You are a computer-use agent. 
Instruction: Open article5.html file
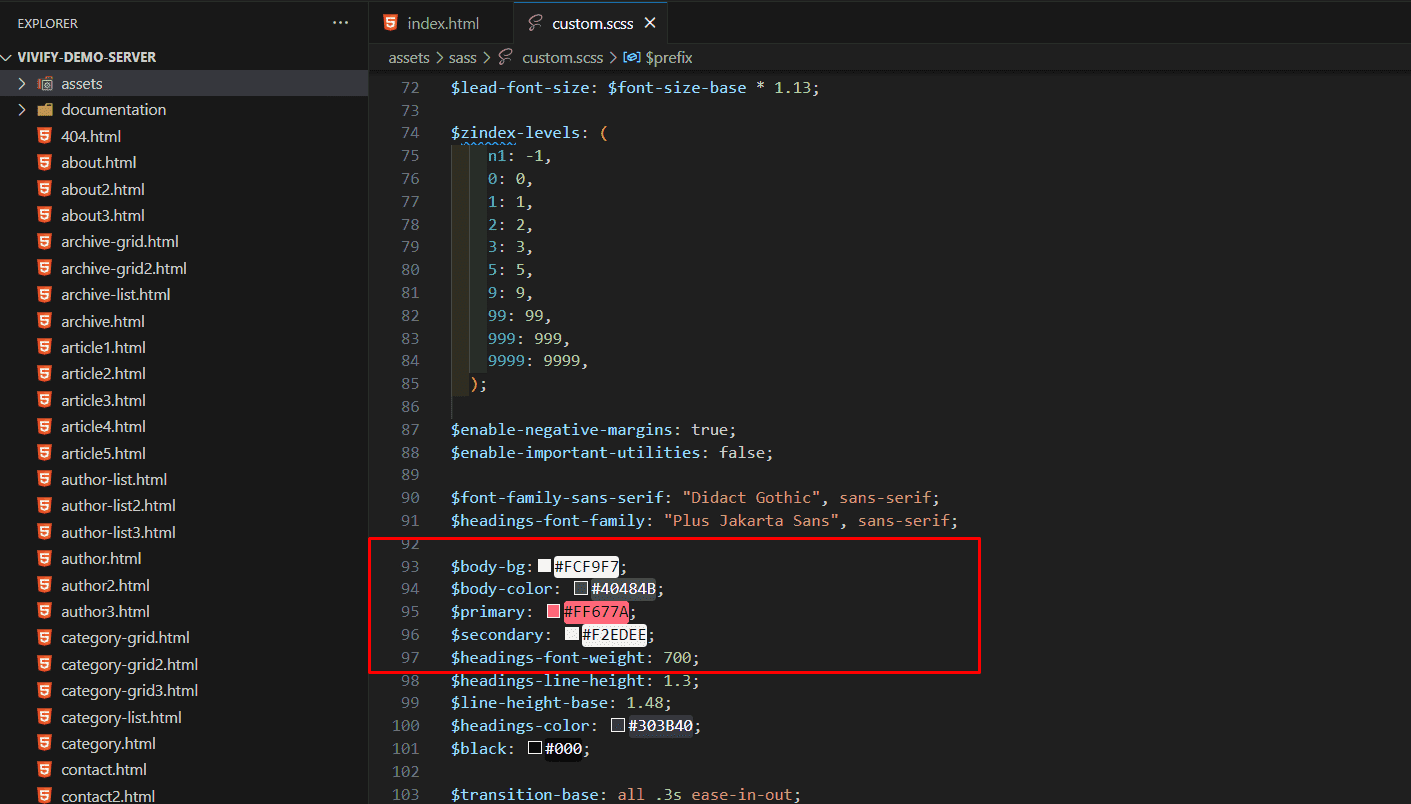pos(103,453)
